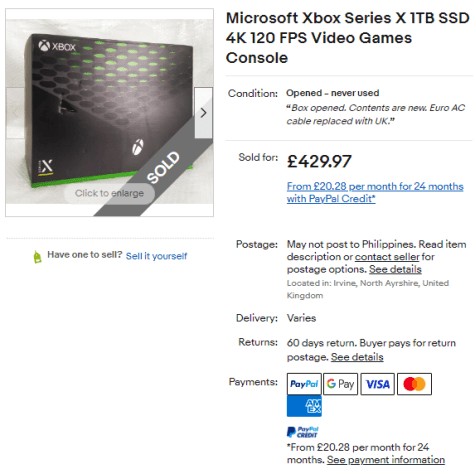This screenshot has width=475, height=469.
Task: Open See payment information link
Action: click(386, 460)
